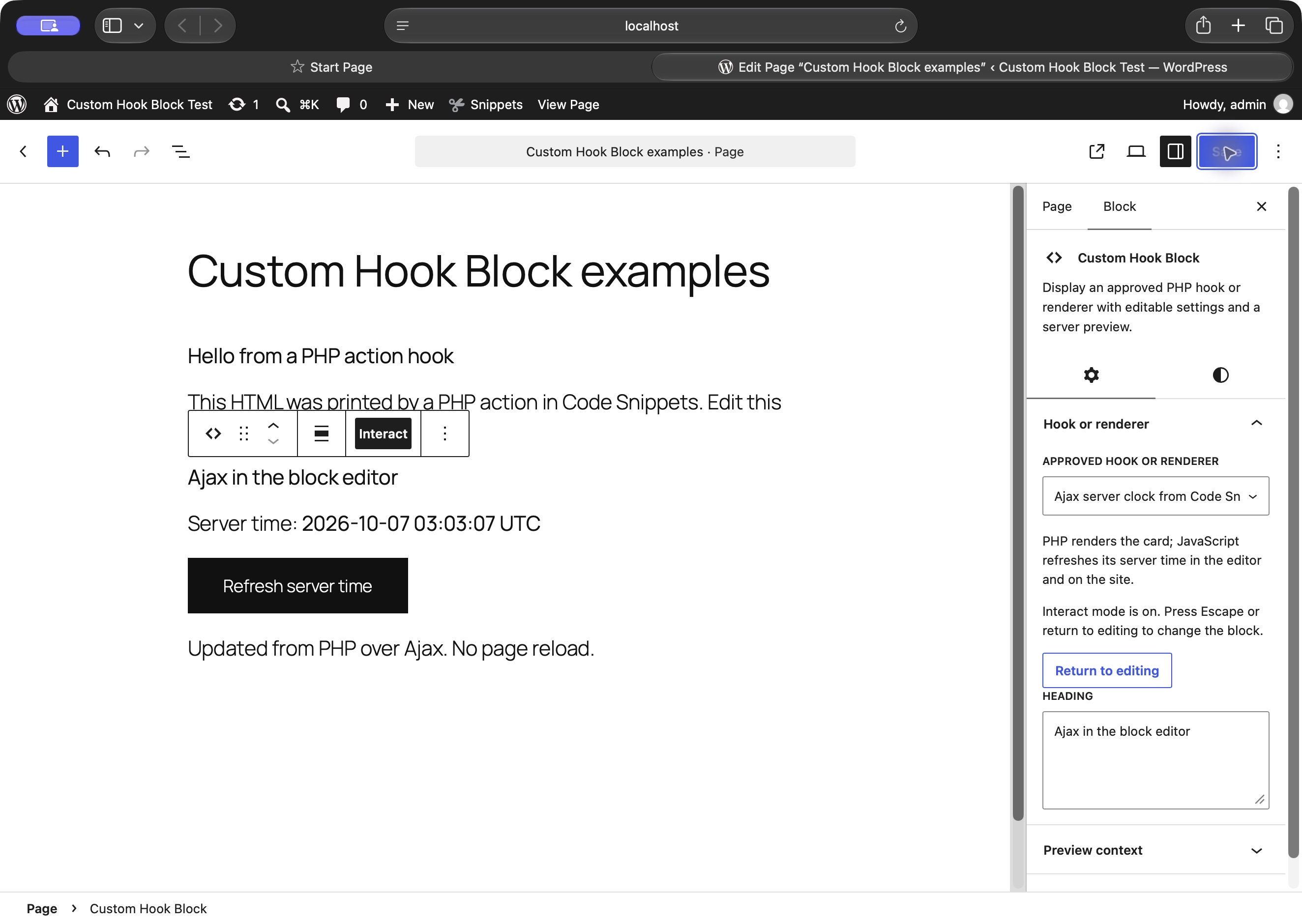
Task: Open the Snippets admin menu
Action: point(486,104)
